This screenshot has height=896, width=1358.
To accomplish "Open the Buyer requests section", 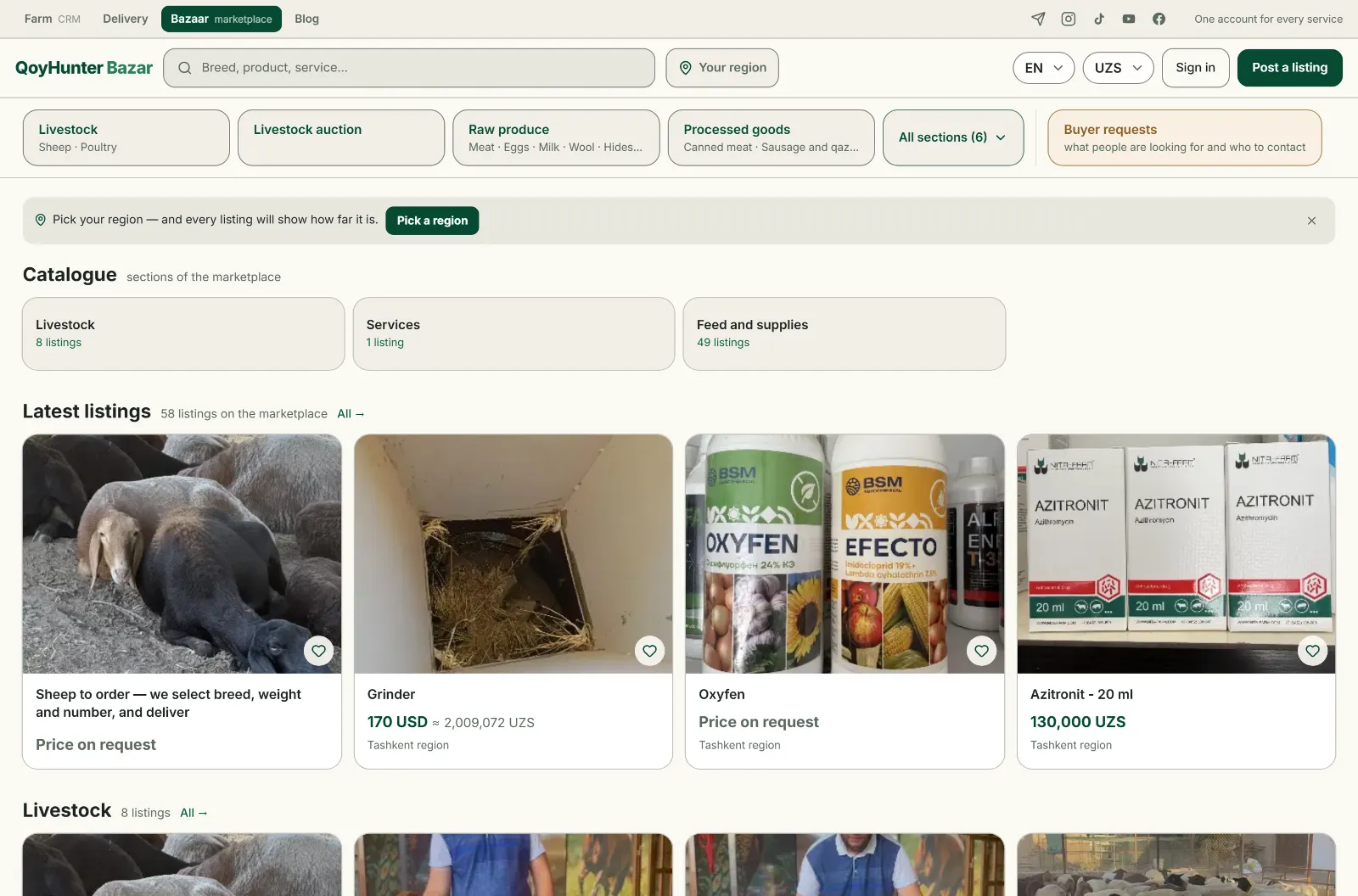I will tap(1185, 137).
